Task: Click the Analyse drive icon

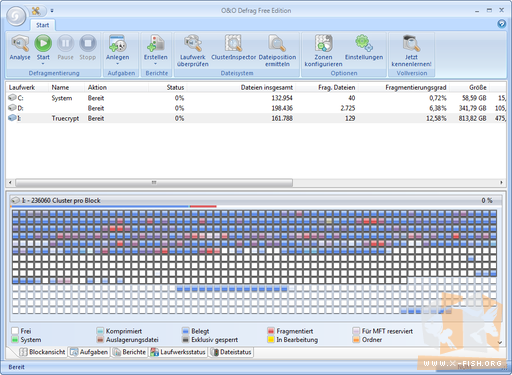Action: tap(20, 43)
